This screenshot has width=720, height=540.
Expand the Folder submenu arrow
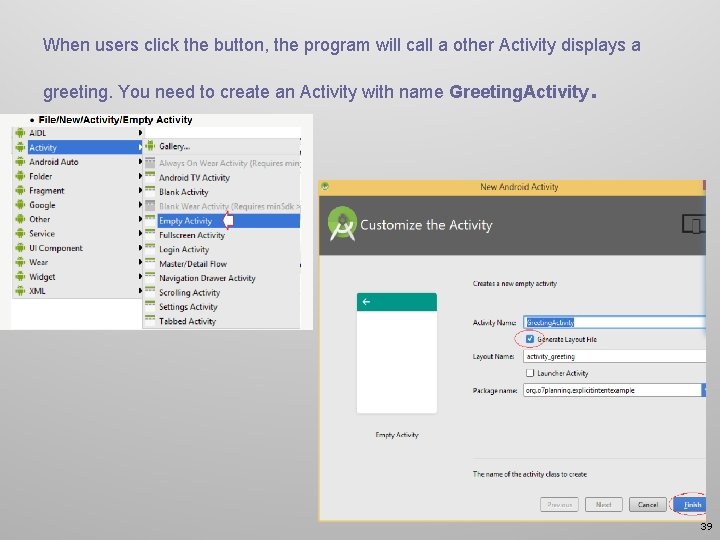pyautogui.click(x=140, y=176)
